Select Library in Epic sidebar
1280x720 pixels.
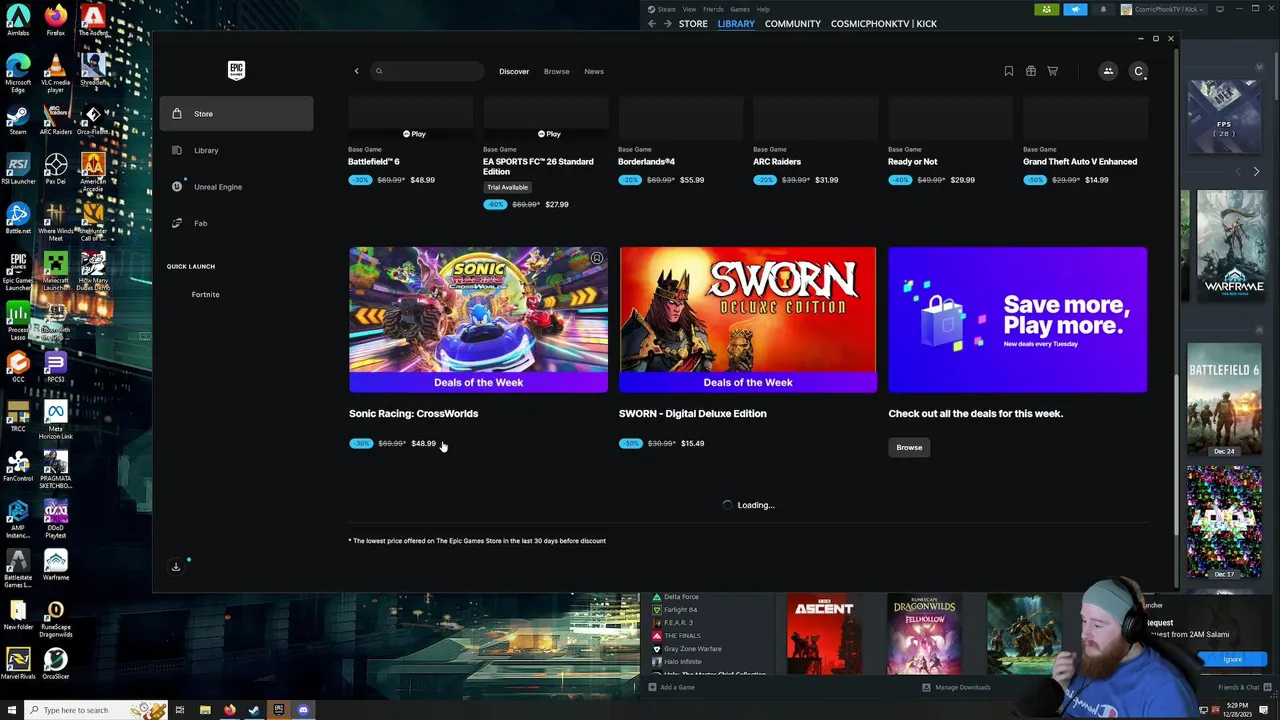coord(236,150)
